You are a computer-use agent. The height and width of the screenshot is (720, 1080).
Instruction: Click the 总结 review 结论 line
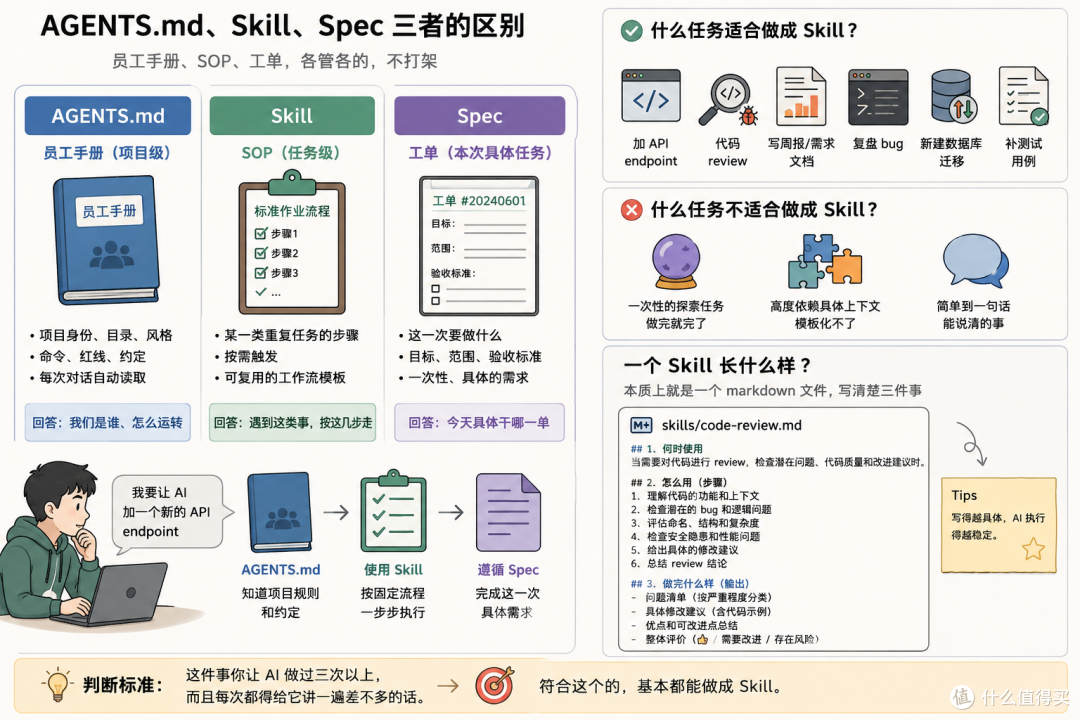point(678,564)
